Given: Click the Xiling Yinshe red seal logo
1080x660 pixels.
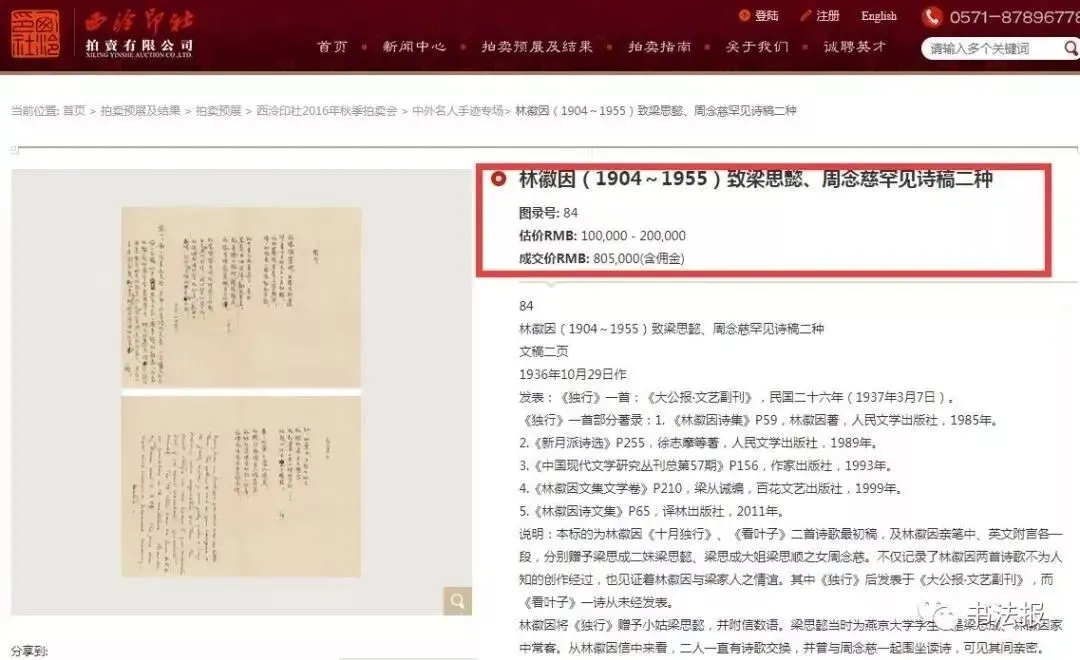Looking at the screenshot, I should point(35,34).
